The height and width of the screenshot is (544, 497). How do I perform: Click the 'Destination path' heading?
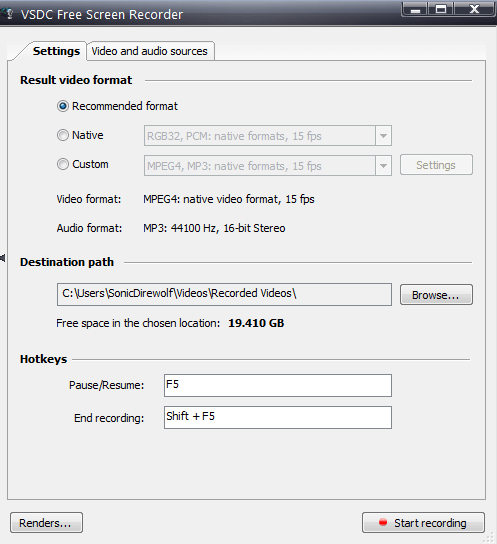67,262
